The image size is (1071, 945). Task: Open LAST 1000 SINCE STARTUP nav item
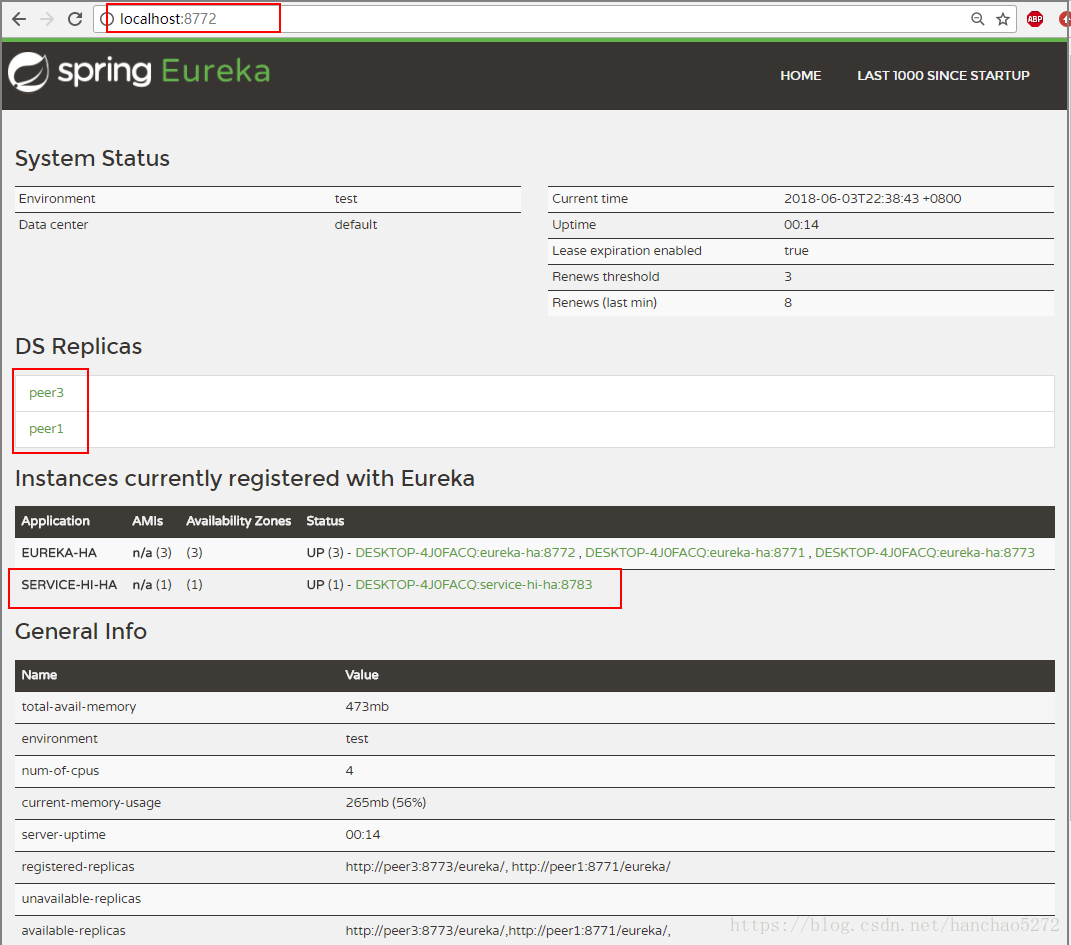click(x=943, y=76)
